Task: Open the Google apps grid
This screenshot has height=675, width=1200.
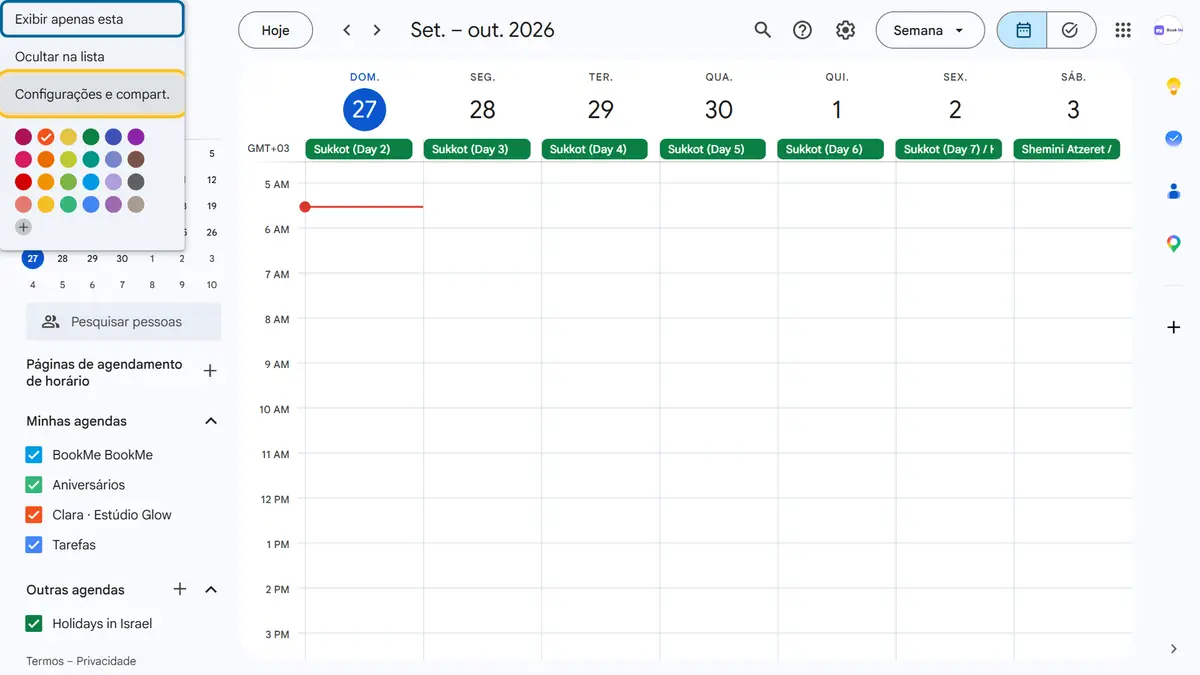Action: point(1123,30)
